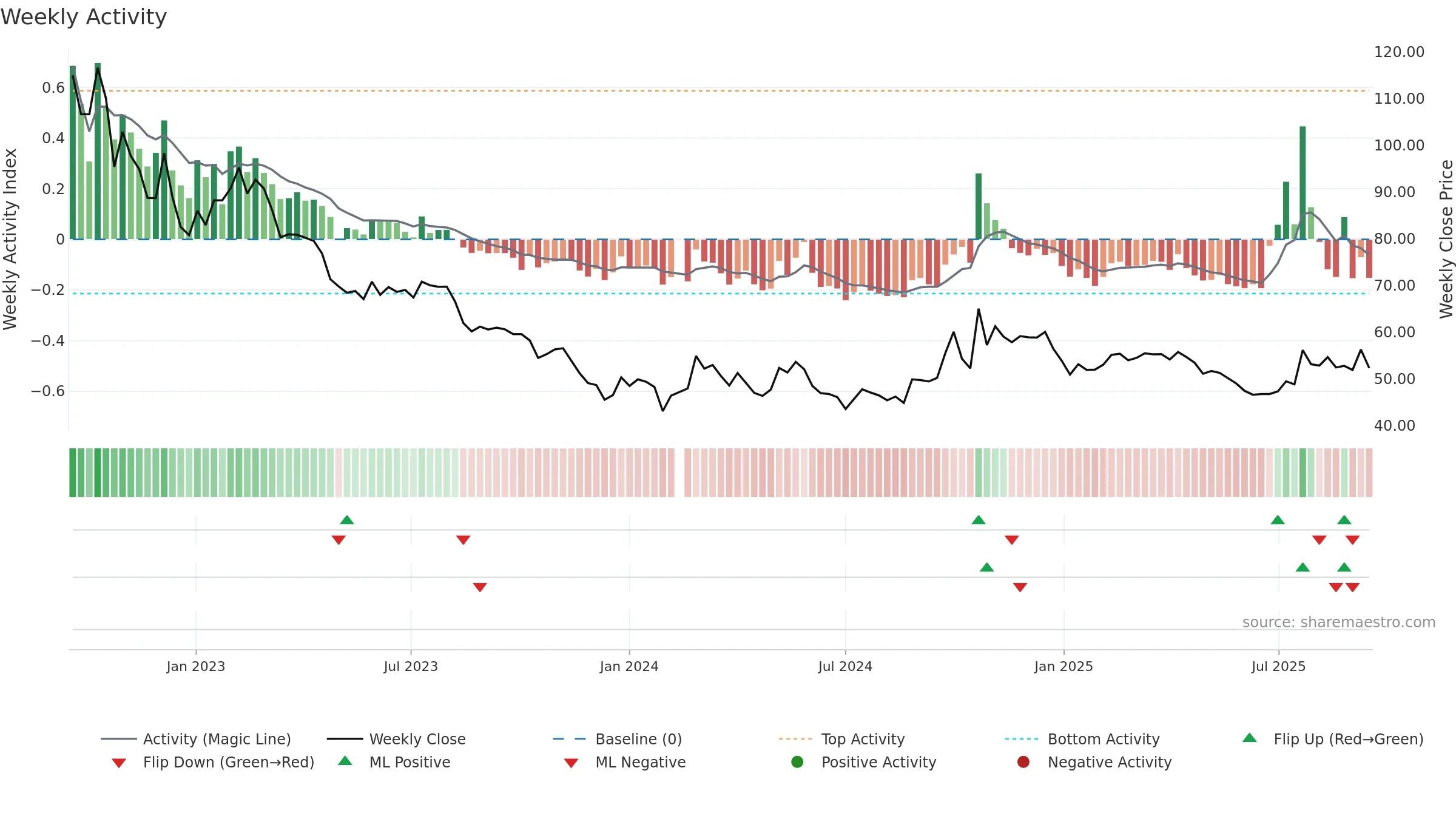Toggle the ML Positive legend entry
Screen dimensions: 1456x819
[x=394, y=762]
